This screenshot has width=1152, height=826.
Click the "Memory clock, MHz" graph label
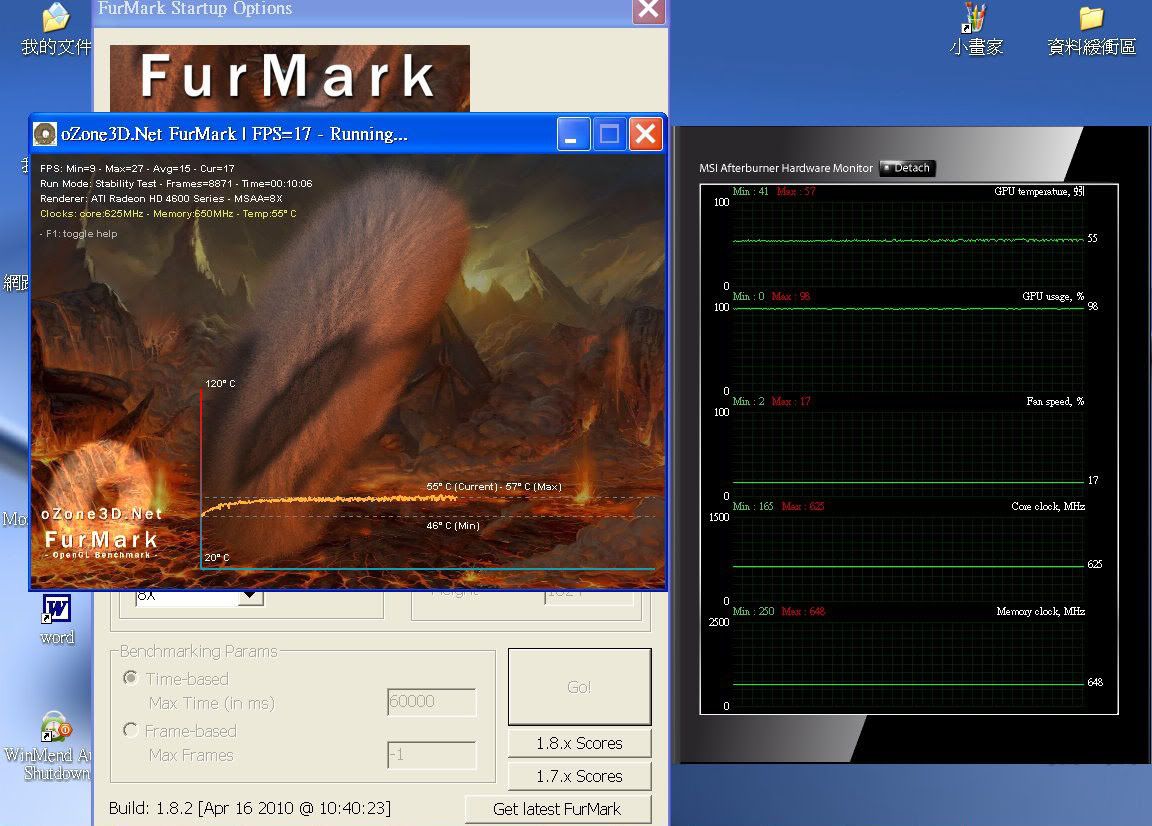(1041, 611)
